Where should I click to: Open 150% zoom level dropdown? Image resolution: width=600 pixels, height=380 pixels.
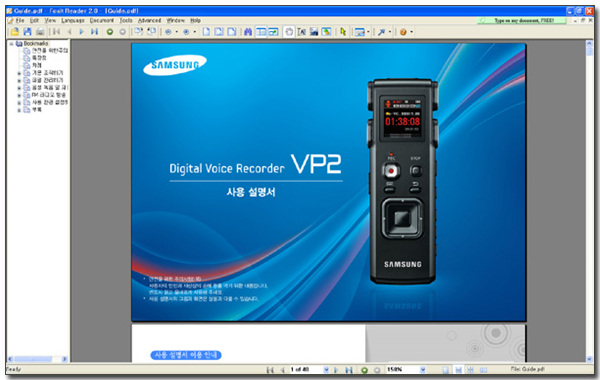(423, 370)
